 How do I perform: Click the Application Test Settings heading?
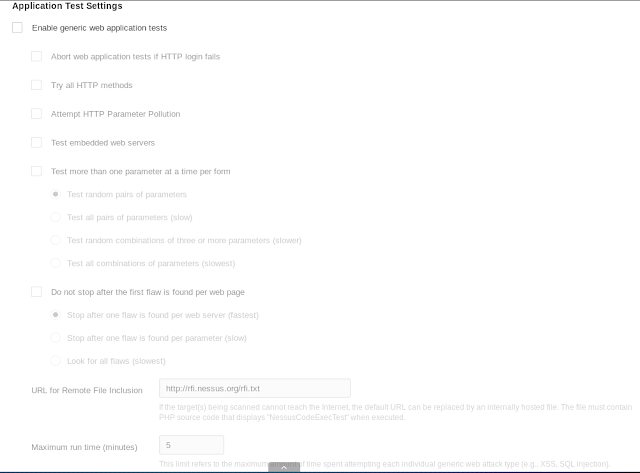click(67, 6)
